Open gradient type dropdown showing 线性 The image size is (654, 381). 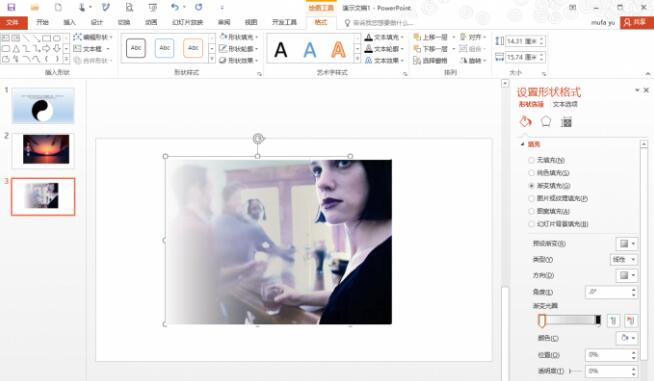click(624, 260)
